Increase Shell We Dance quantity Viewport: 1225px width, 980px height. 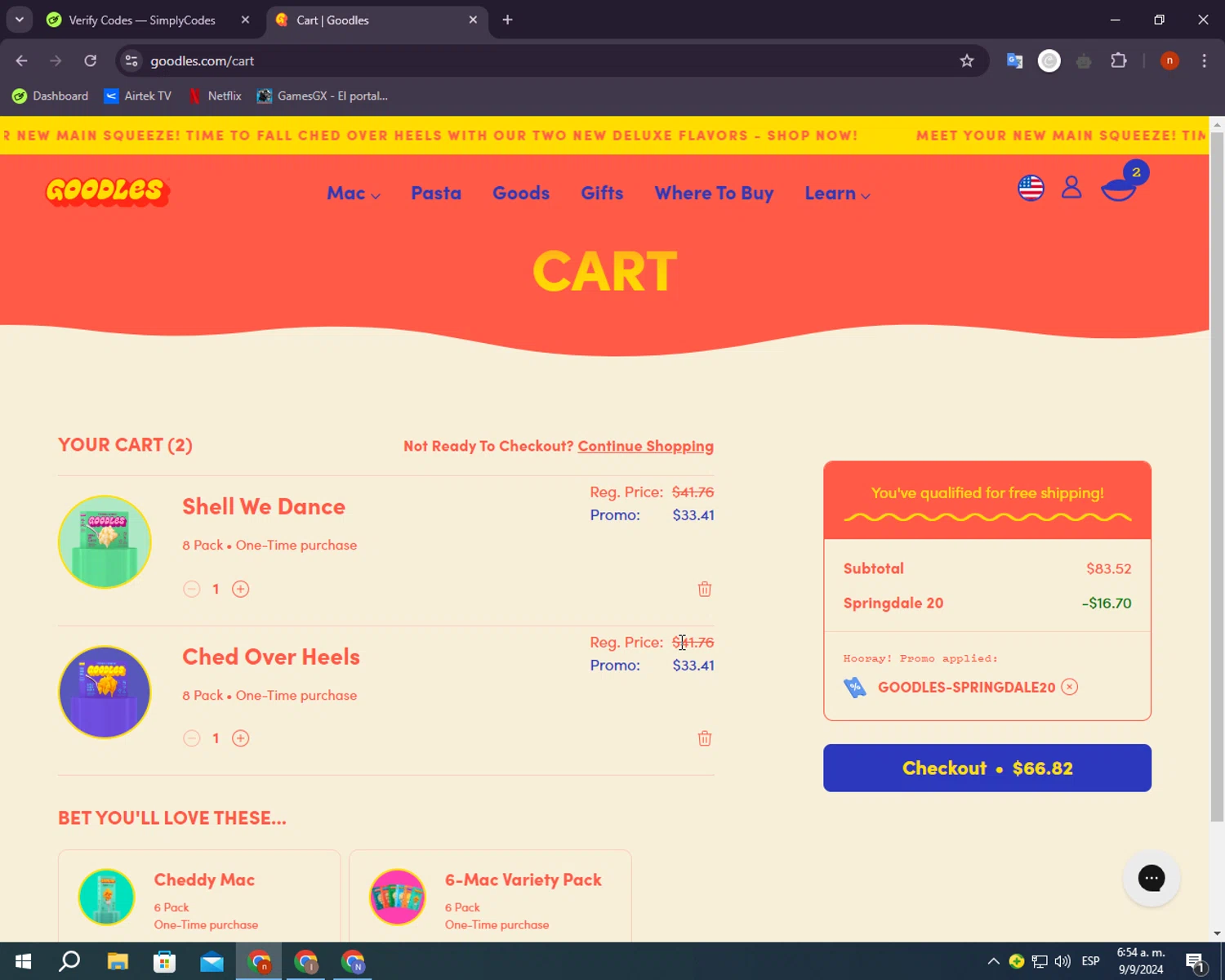[240, 589]
